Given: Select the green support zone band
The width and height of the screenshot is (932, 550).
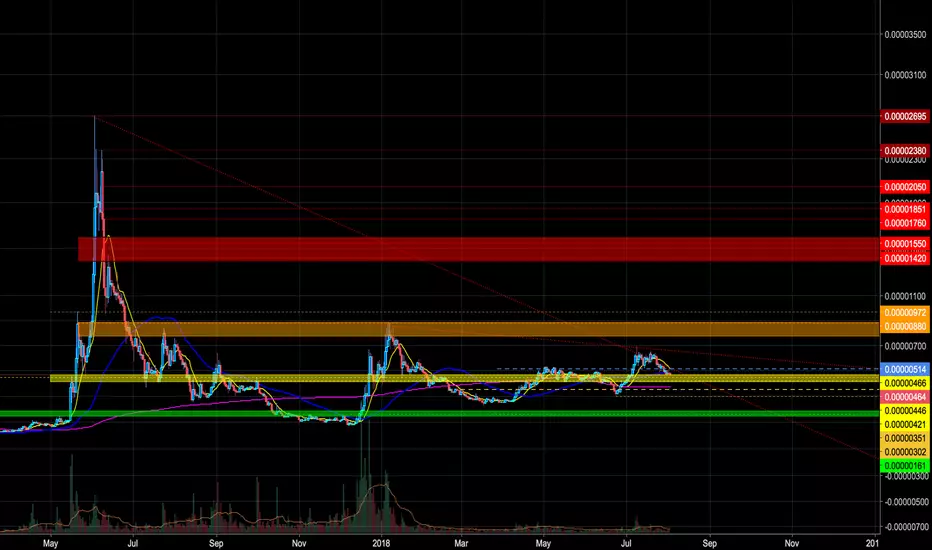Looking at the screenshot, I should 439,414.
